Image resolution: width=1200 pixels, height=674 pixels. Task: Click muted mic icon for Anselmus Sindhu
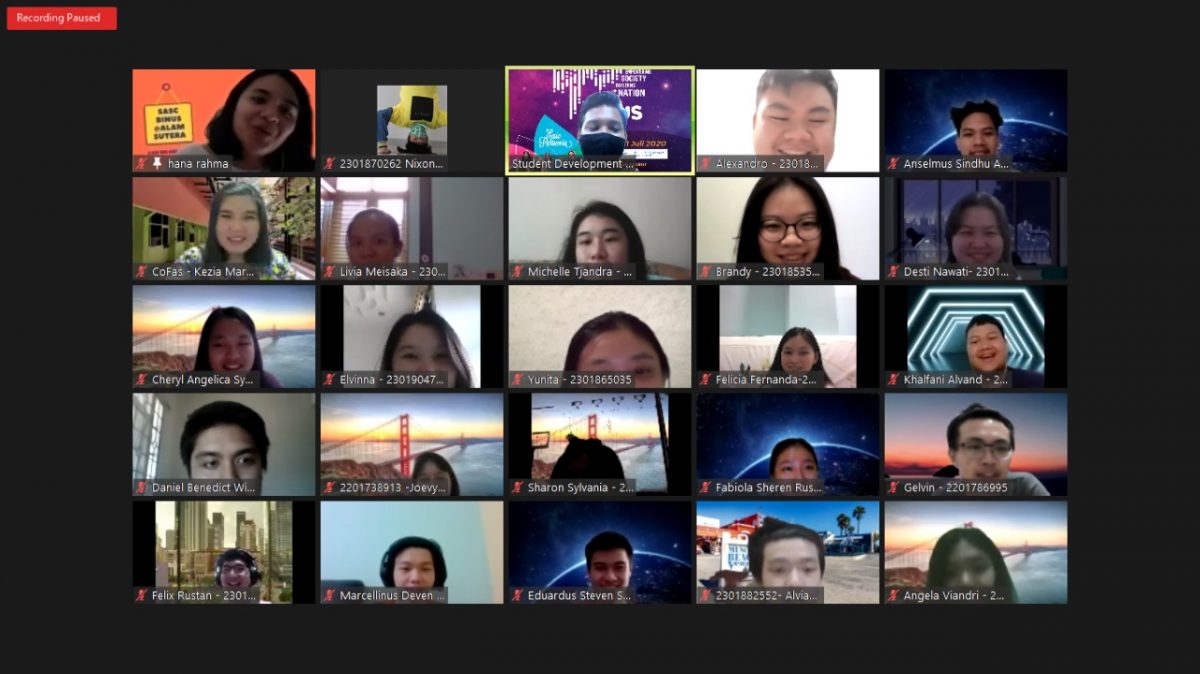pyautogui.click(x=894, y=163)
